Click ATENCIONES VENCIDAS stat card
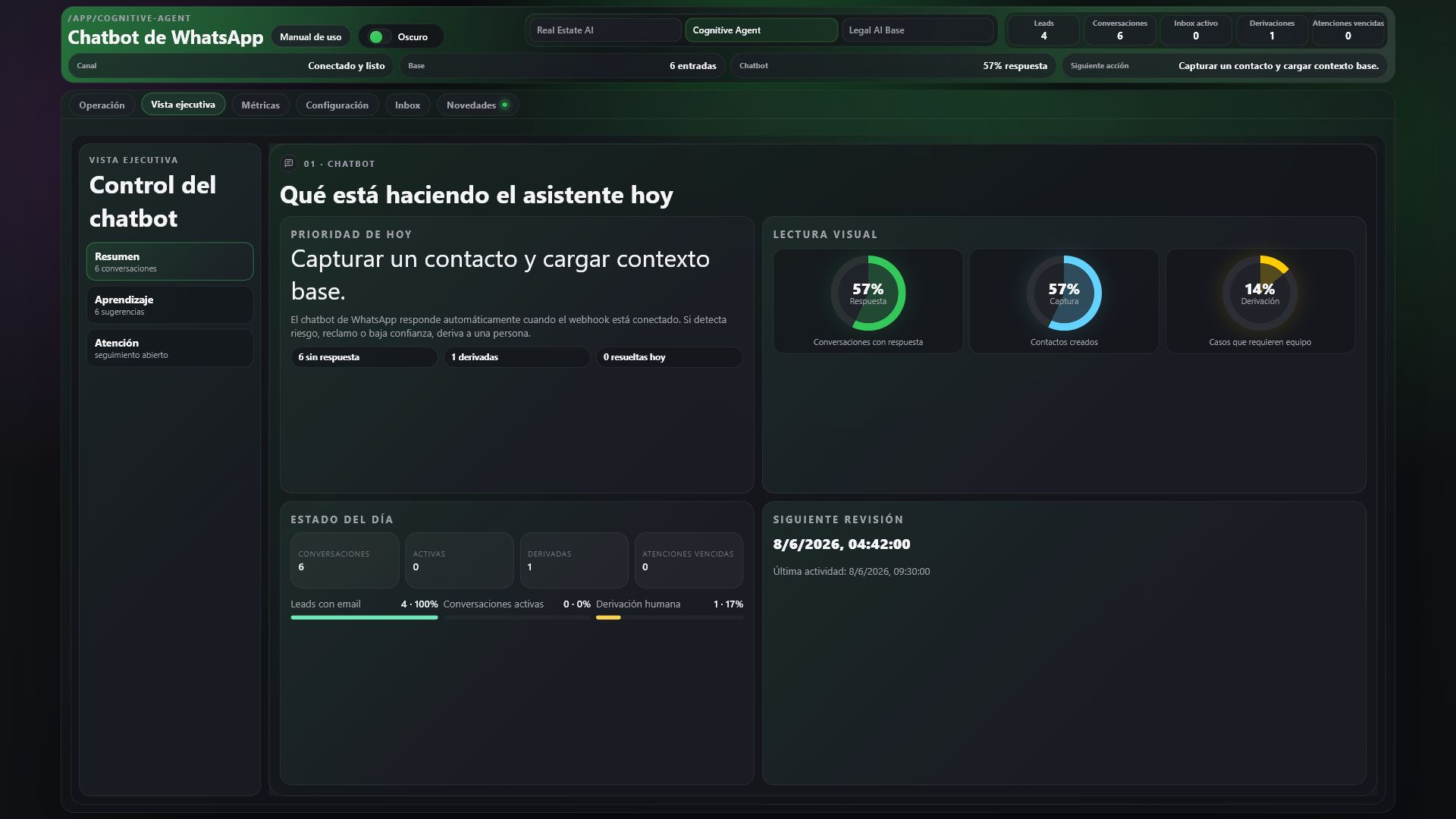 point(689,560)
